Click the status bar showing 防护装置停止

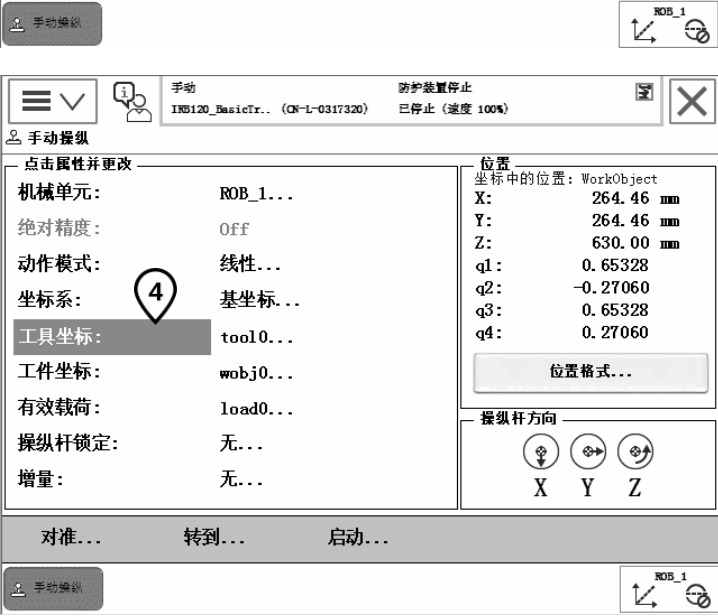411,100
